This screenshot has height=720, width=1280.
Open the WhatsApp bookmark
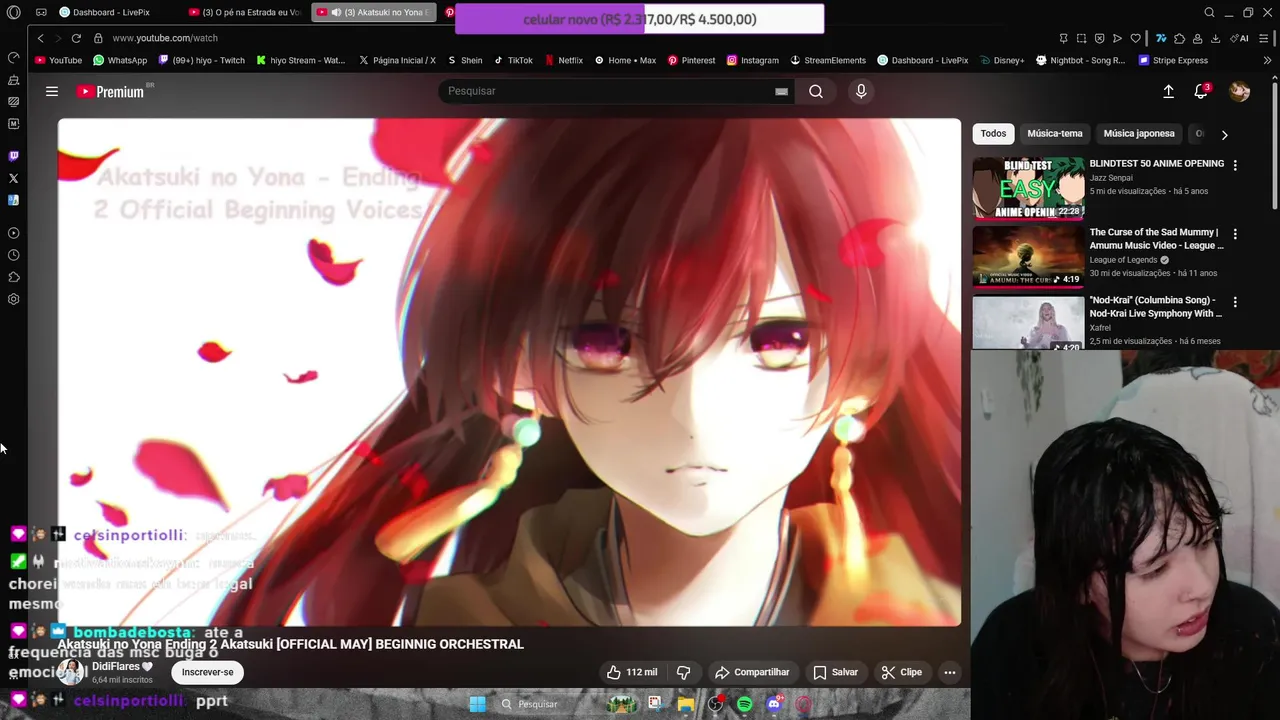coord(119,60)
